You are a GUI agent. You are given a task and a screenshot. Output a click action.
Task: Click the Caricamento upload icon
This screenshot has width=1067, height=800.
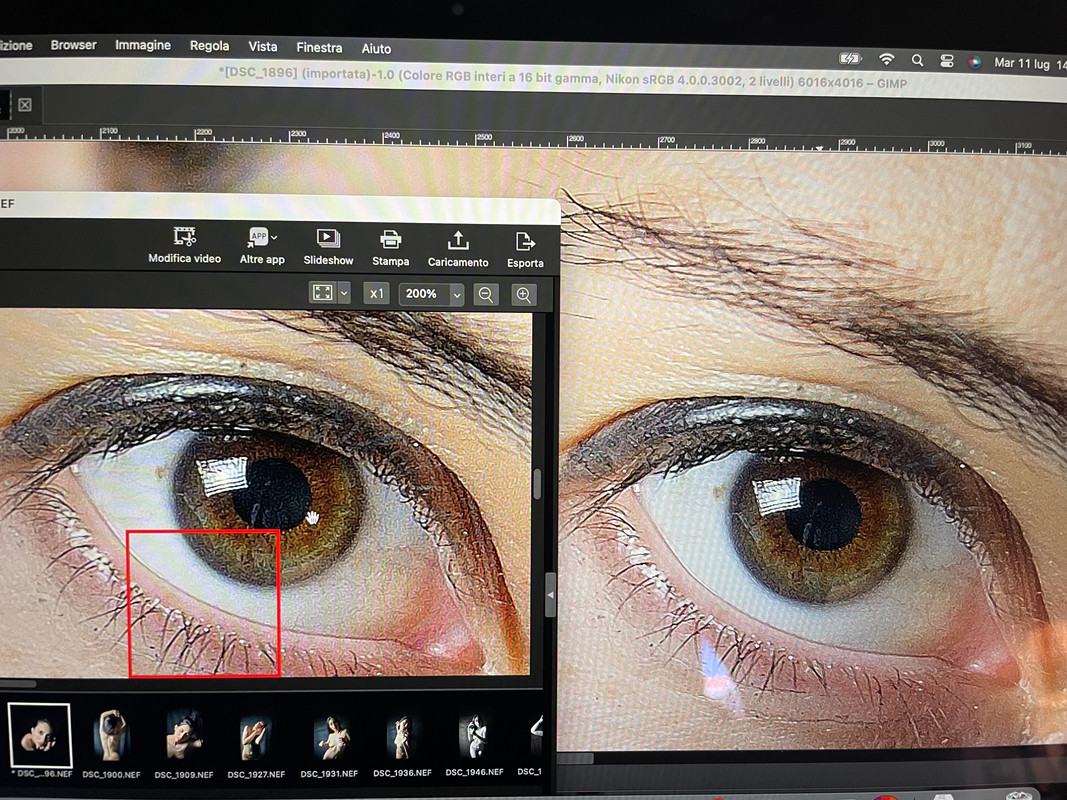[458, 240]
